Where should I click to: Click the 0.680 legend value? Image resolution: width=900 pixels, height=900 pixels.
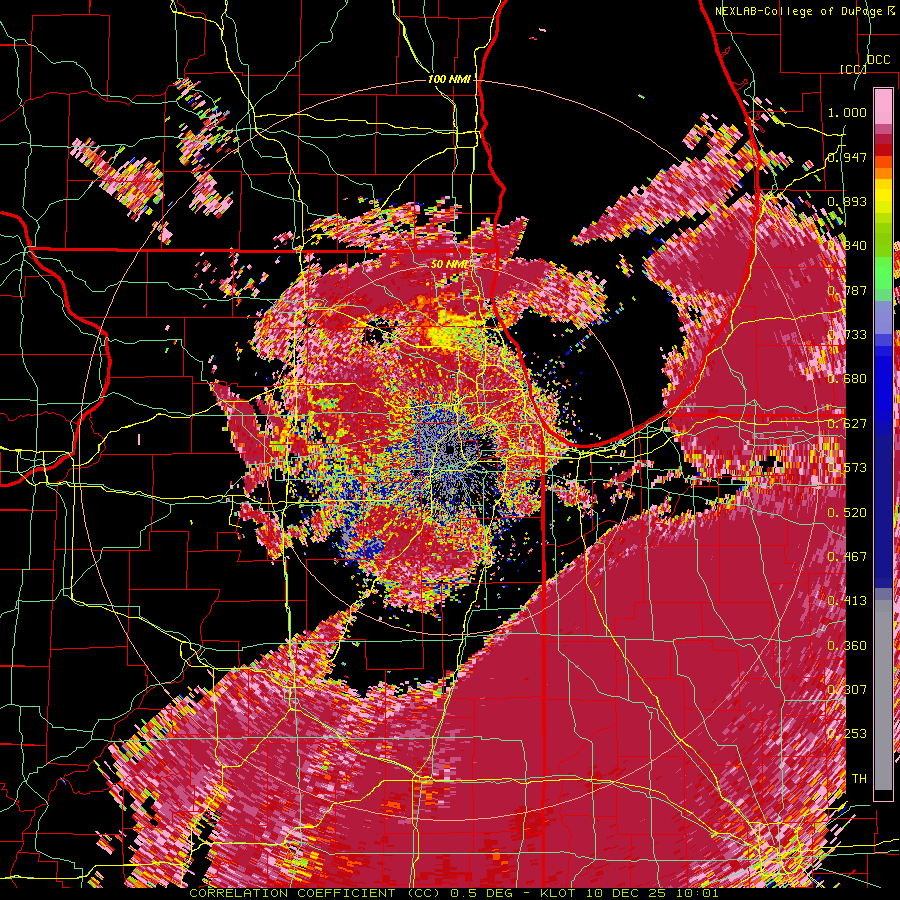847,379
